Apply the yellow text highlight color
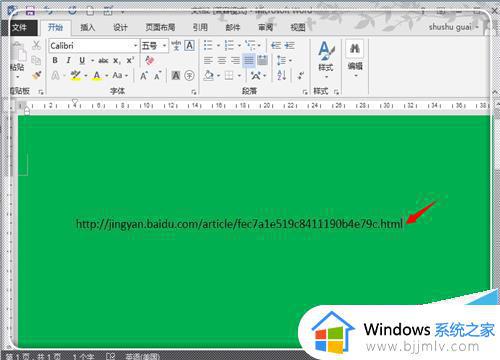 point(76,76)
